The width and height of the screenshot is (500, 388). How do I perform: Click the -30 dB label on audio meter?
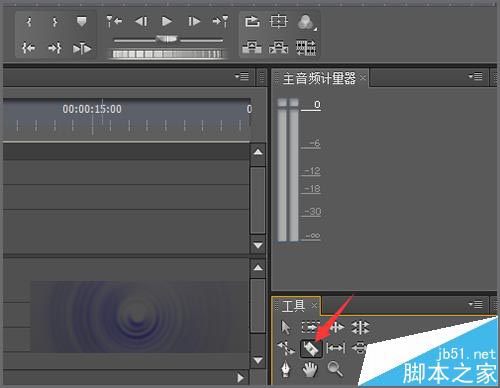[x=313, y=212]
